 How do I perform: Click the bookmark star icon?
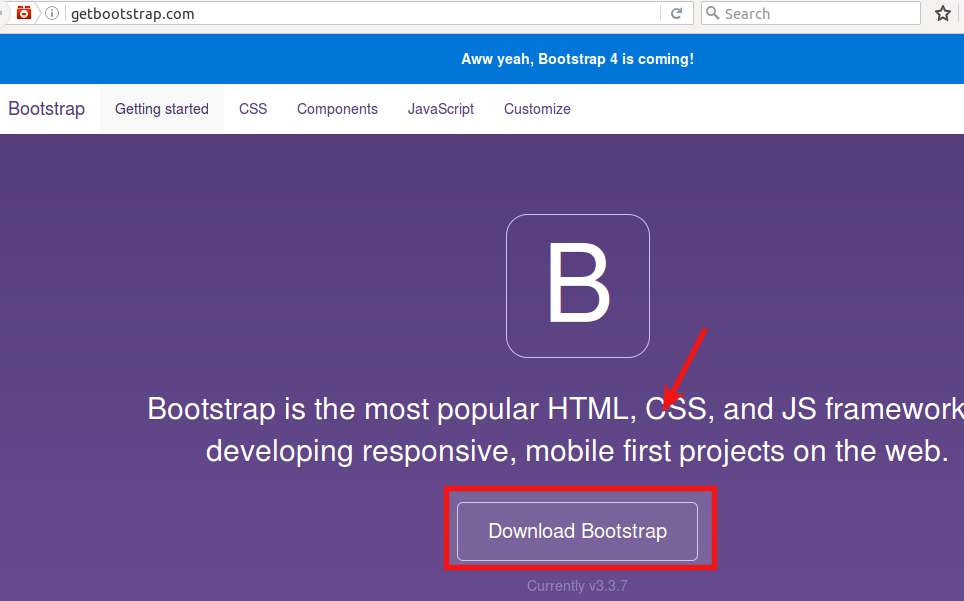[942, 13]
